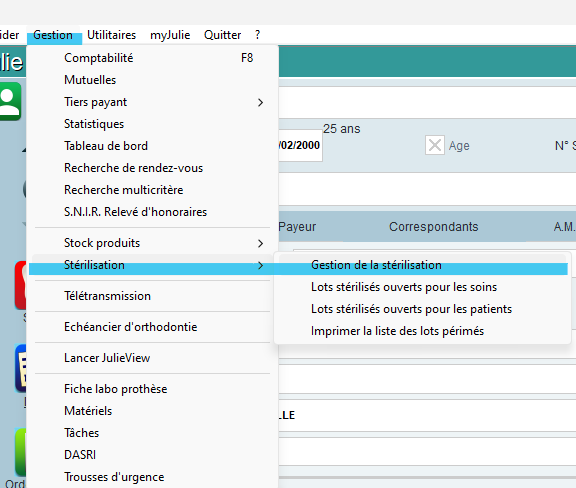Open DASRI menu entry
This screenshot has height=488, width=576.
coord(153,455)
